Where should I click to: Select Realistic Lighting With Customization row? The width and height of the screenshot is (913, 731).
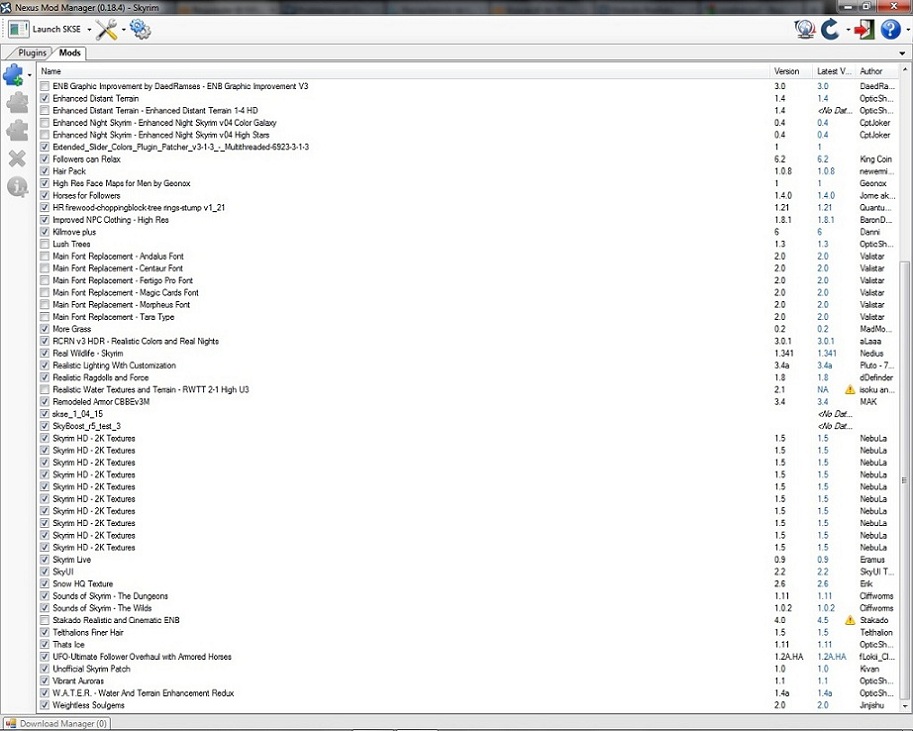pos(469,366)
